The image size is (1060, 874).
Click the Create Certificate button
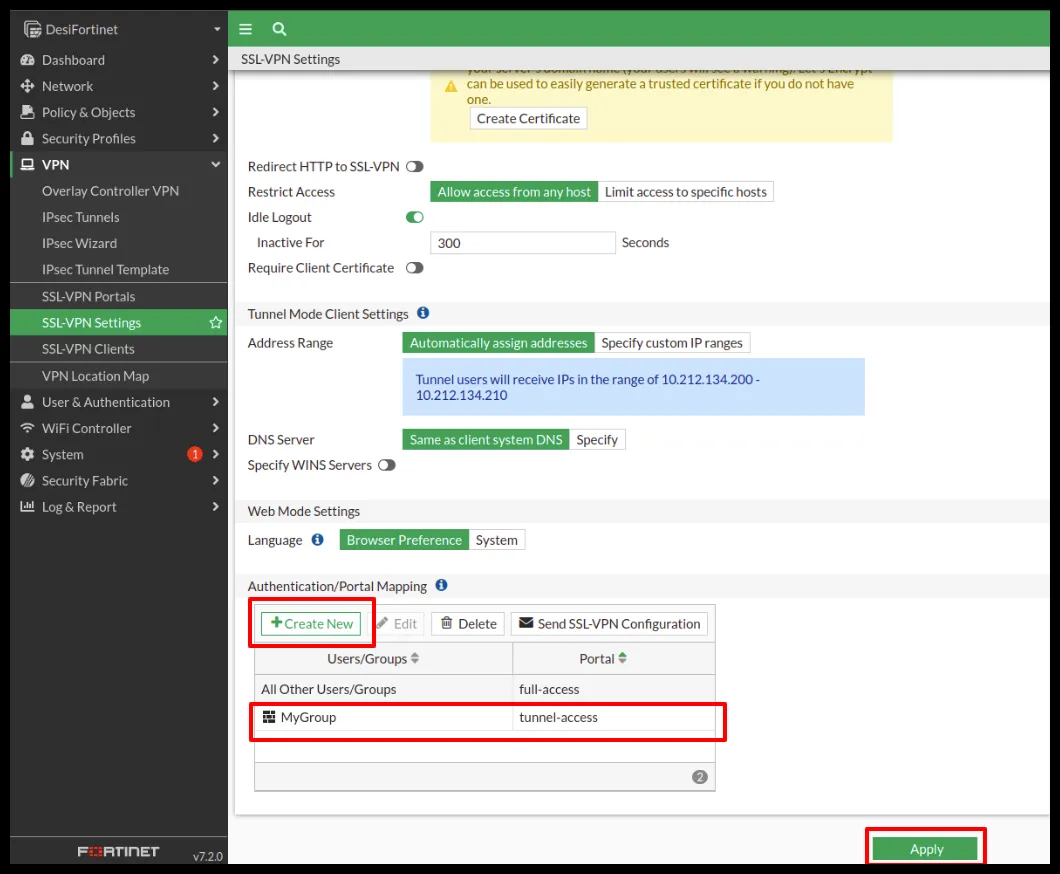[528, 118]
